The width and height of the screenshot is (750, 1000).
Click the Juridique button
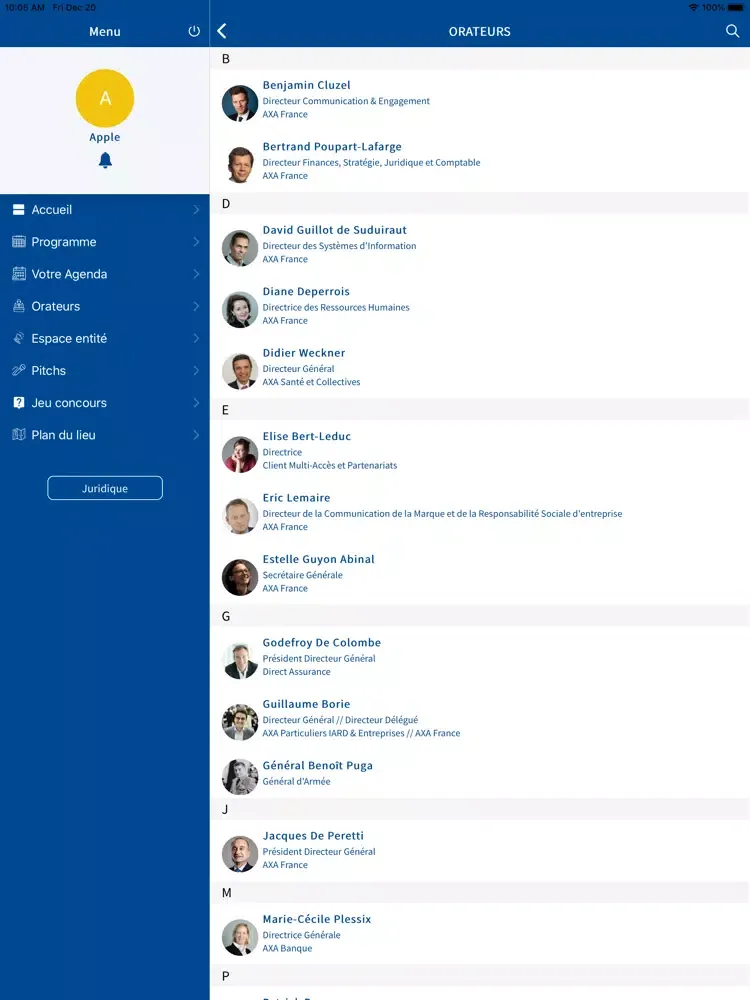pyautogui.click(x=105, y=488)
